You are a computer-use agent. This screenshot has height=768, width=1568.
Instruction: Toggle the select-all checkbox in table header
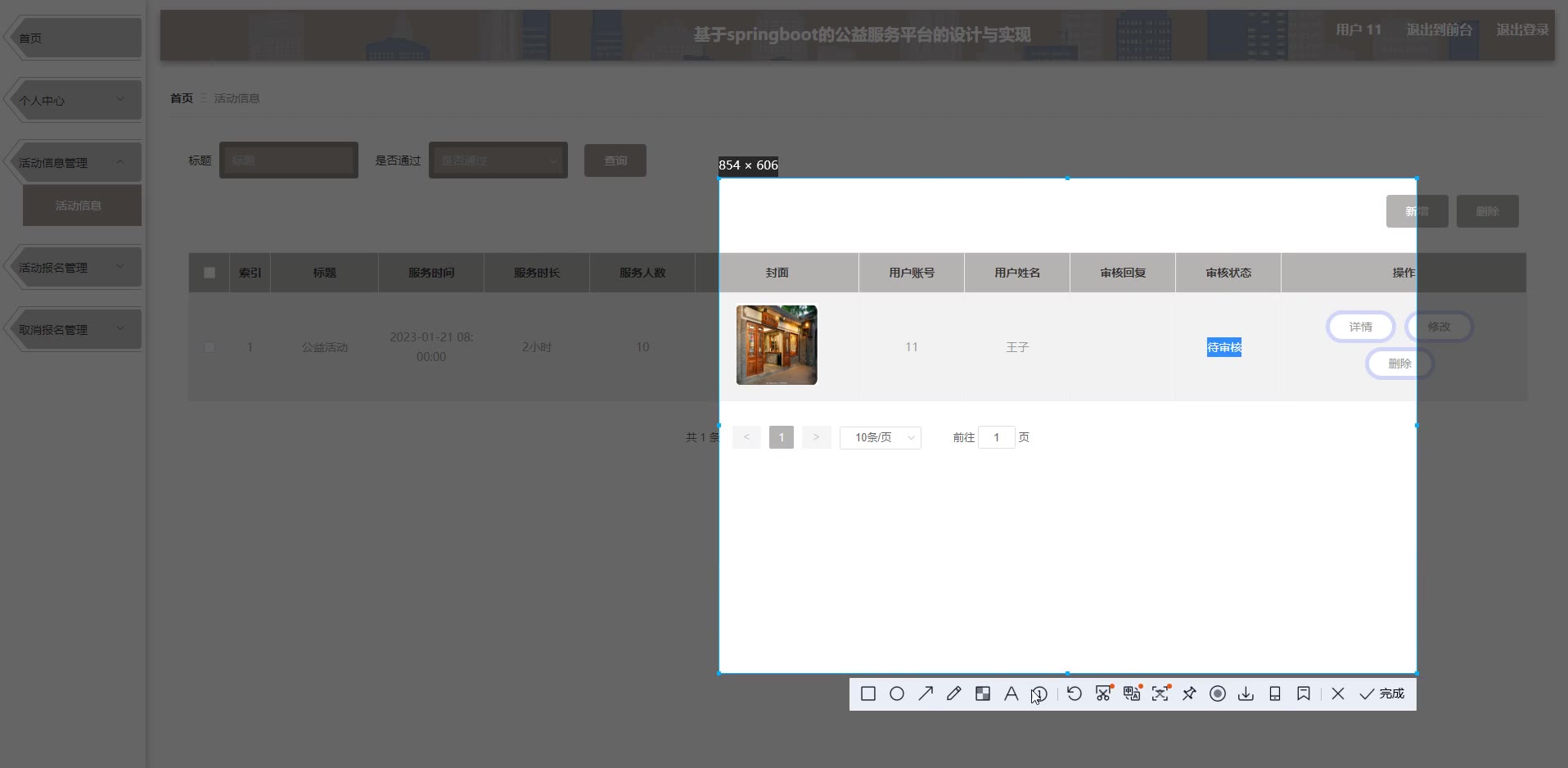coord(210,273)
